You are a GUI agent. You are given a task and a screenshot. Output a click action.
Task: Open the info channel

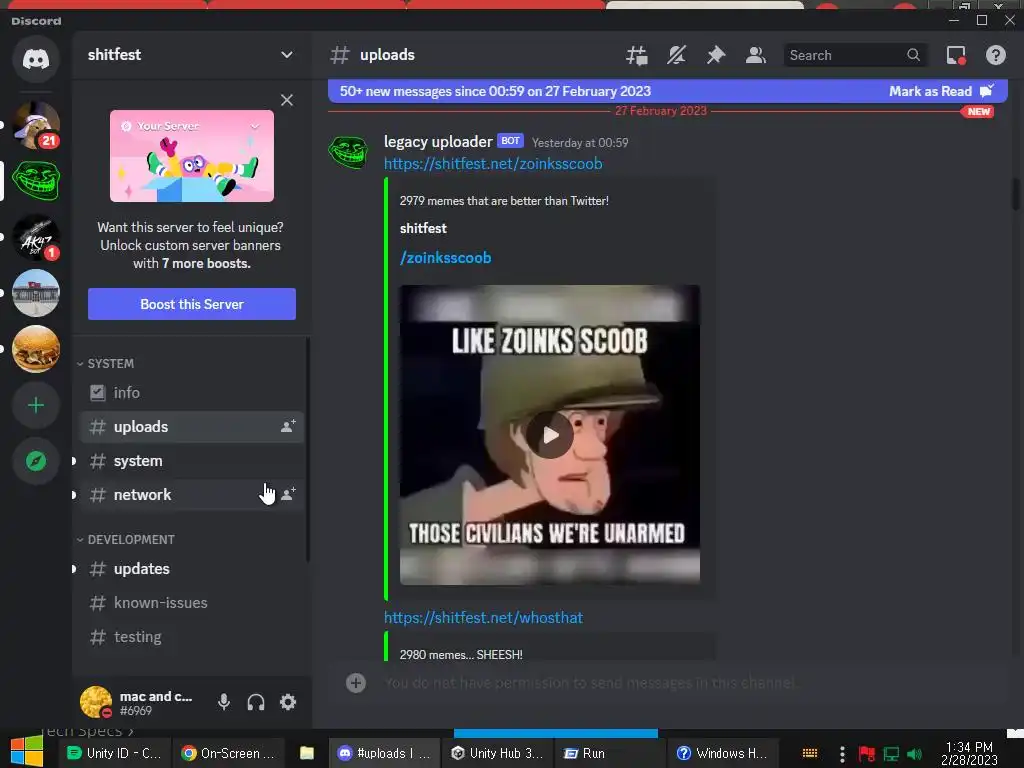[192, 392]
